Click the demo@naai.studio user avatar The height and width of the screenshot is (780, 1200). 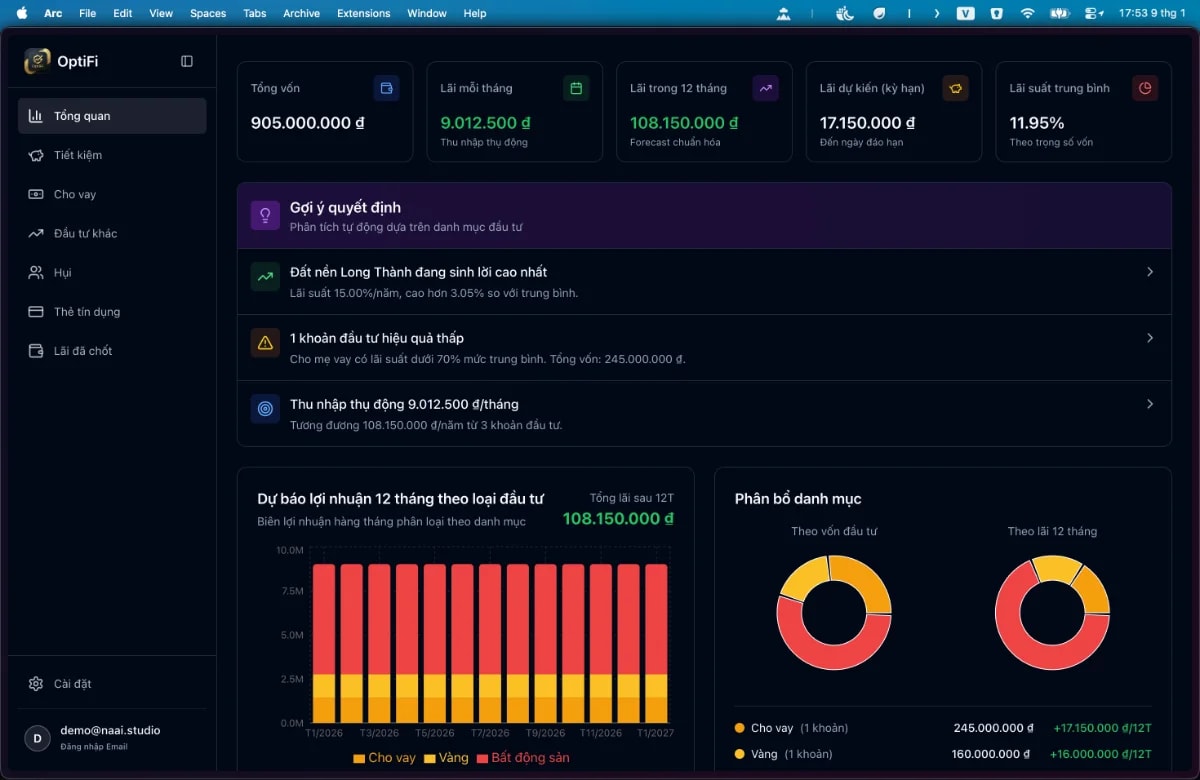pyautogui.click(x=37, y=737)
